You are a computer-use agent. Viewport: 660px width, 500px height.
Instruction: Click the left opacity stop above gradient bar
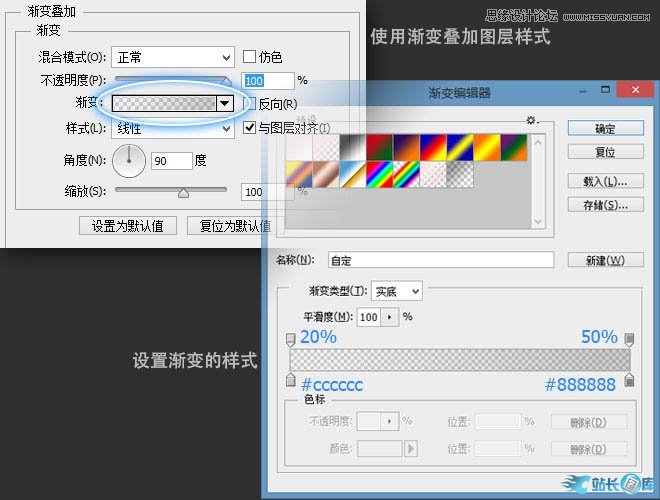coord(291,340)
